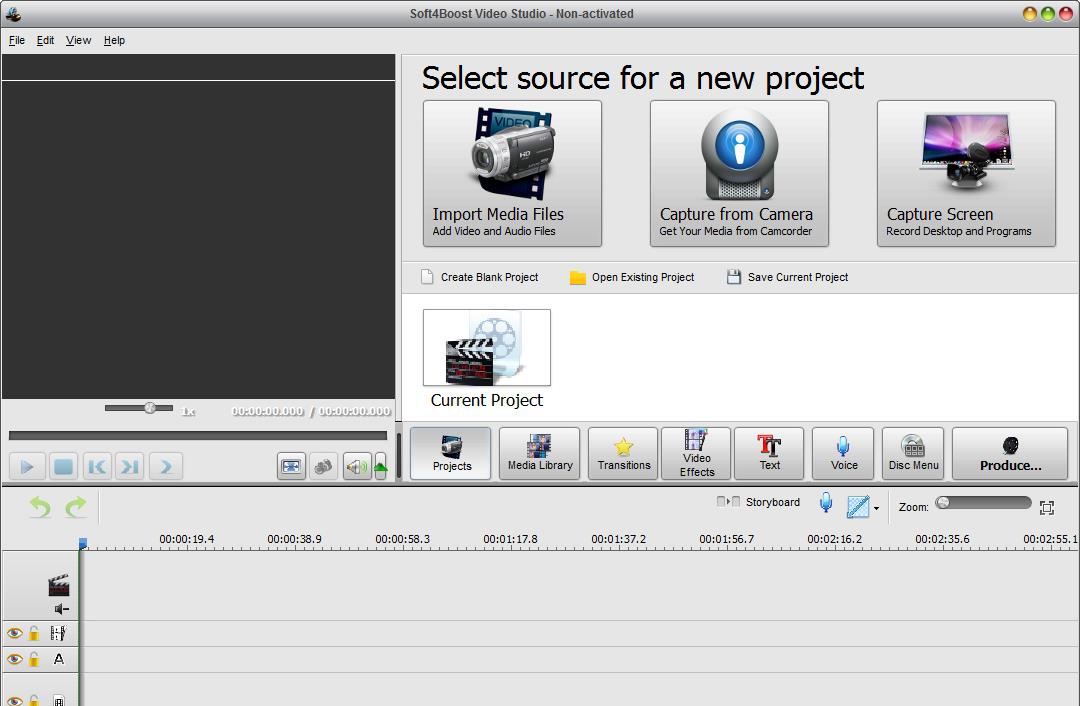
Task: Toggle lock on video effects track
Action: point(34,633)
